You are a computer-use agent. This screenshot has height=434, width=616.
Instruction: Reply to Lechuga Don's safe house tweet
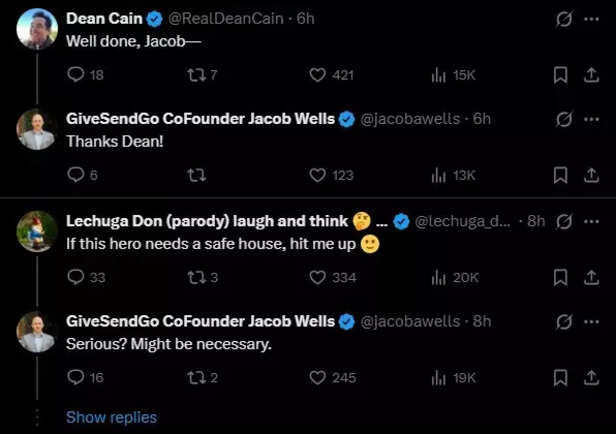click(76, 277)
